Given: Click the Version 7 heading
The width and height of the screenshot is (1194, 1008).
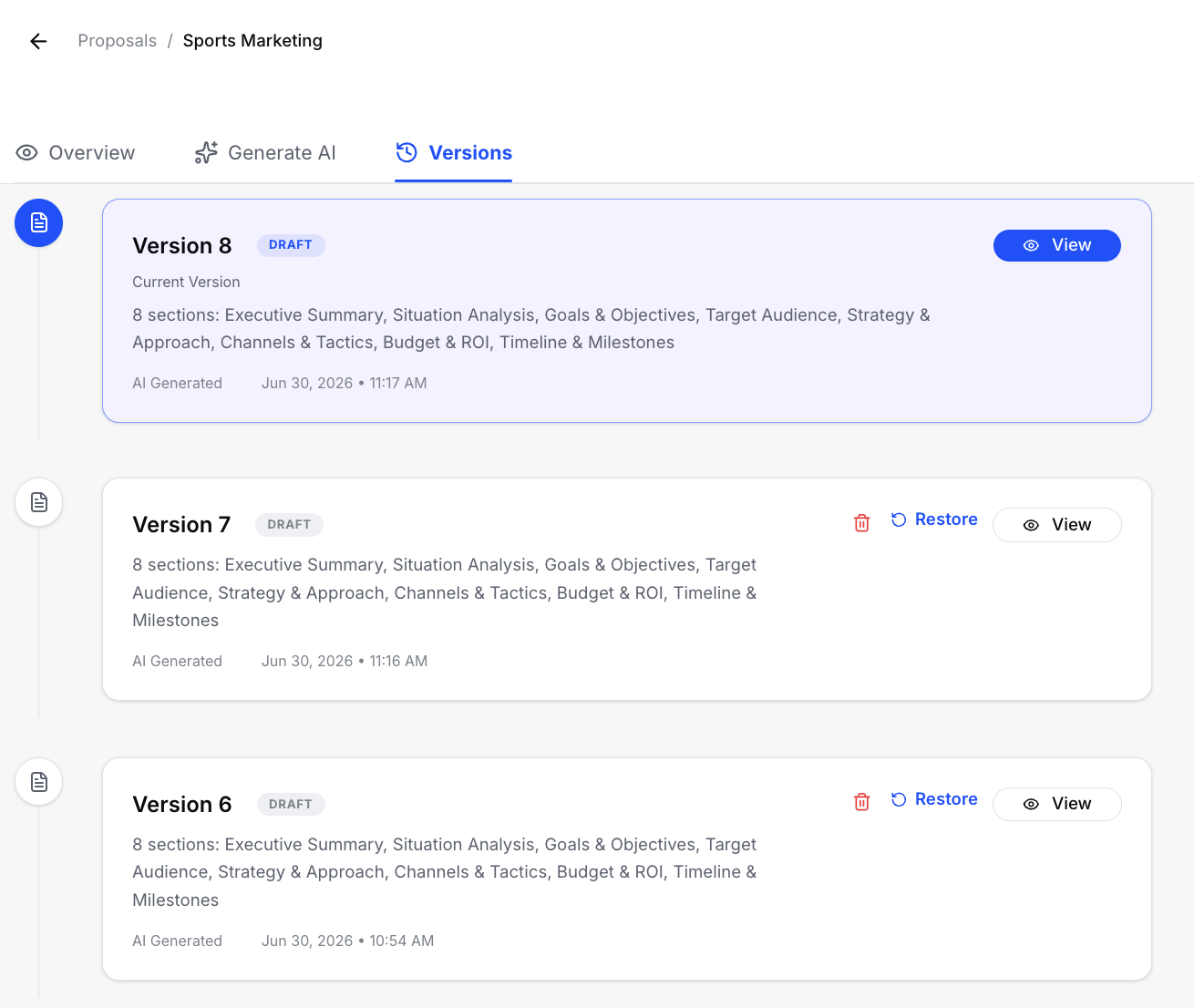Looking at the screenshot, I should point(181,525).
